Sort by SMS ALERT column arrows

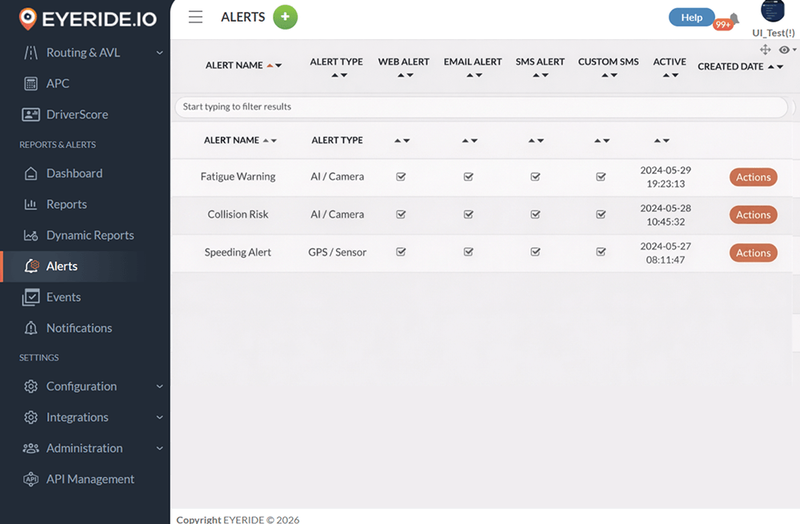tap(540, 76)
